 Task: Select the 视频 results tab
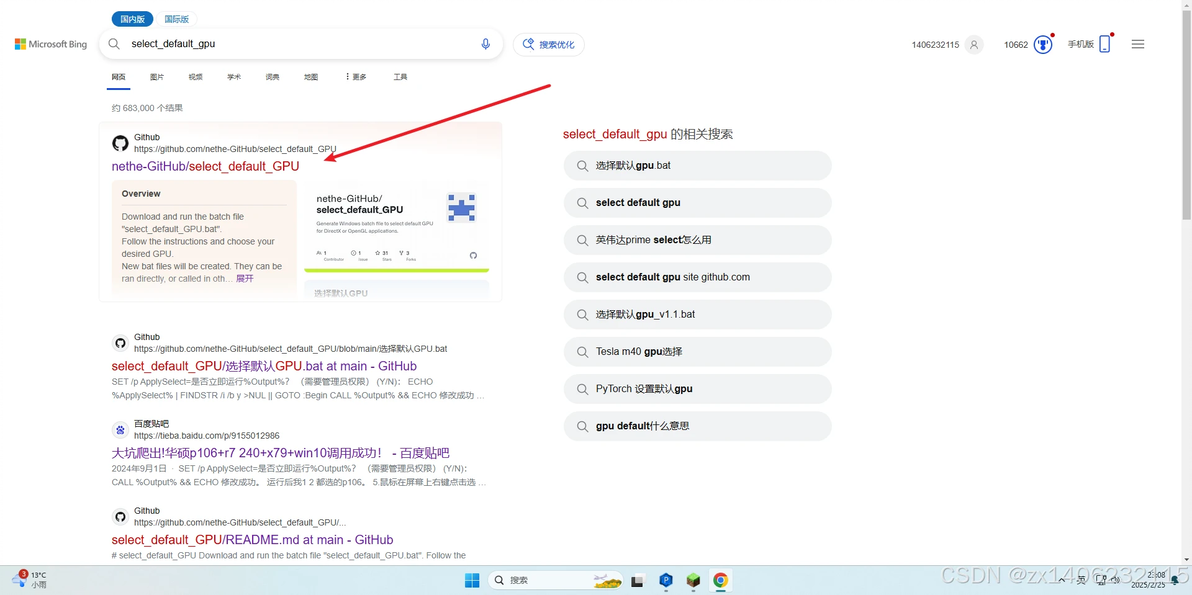[195, 78]
